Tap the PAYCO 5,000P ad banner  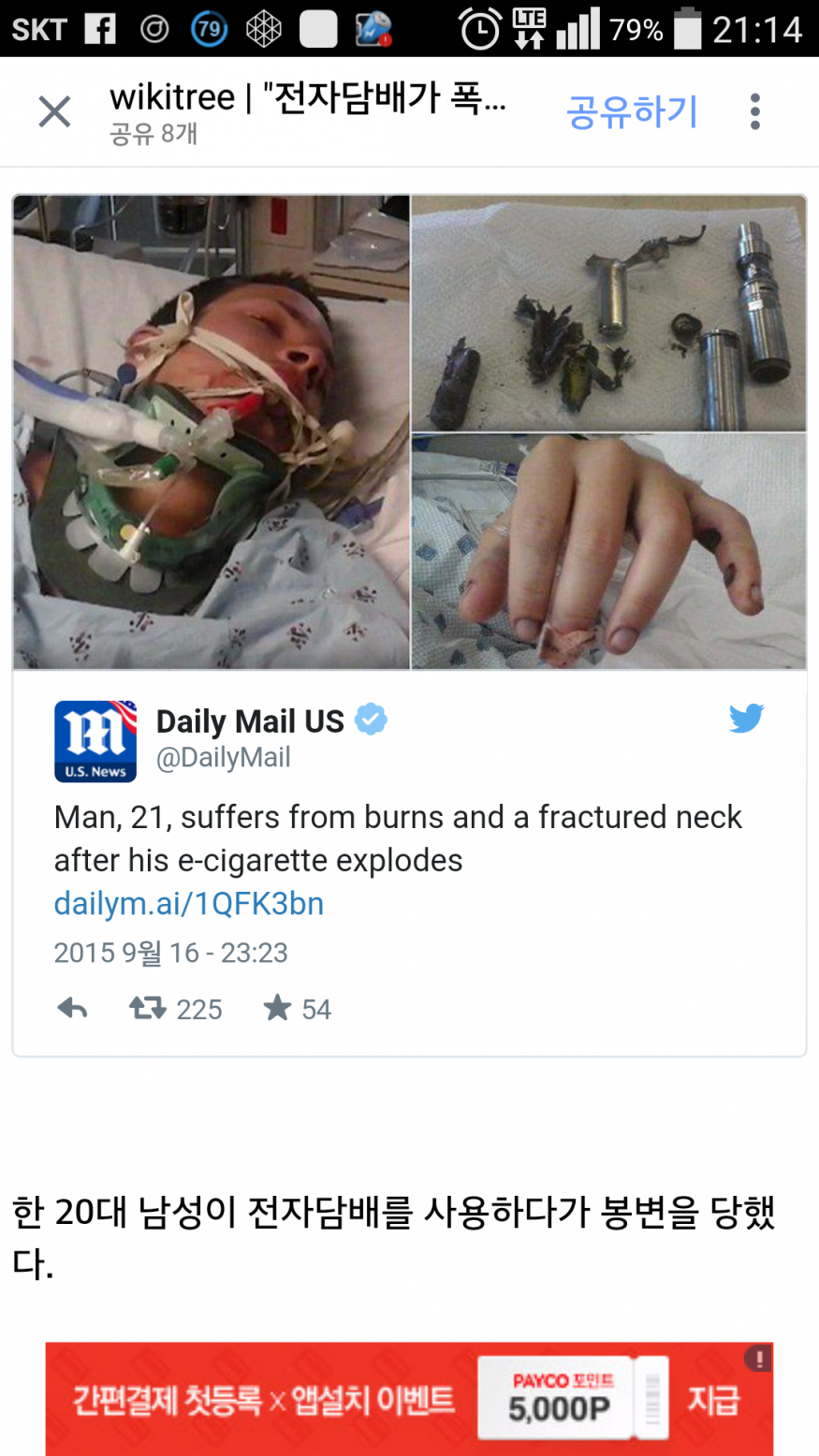point(409,1399)
